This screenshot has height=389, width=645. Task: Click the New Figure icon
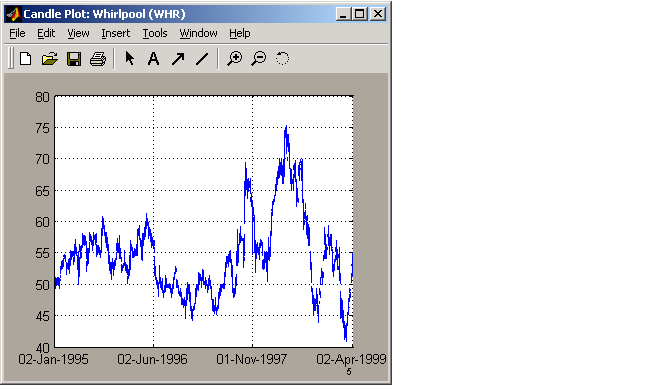[x=26, y=59]
